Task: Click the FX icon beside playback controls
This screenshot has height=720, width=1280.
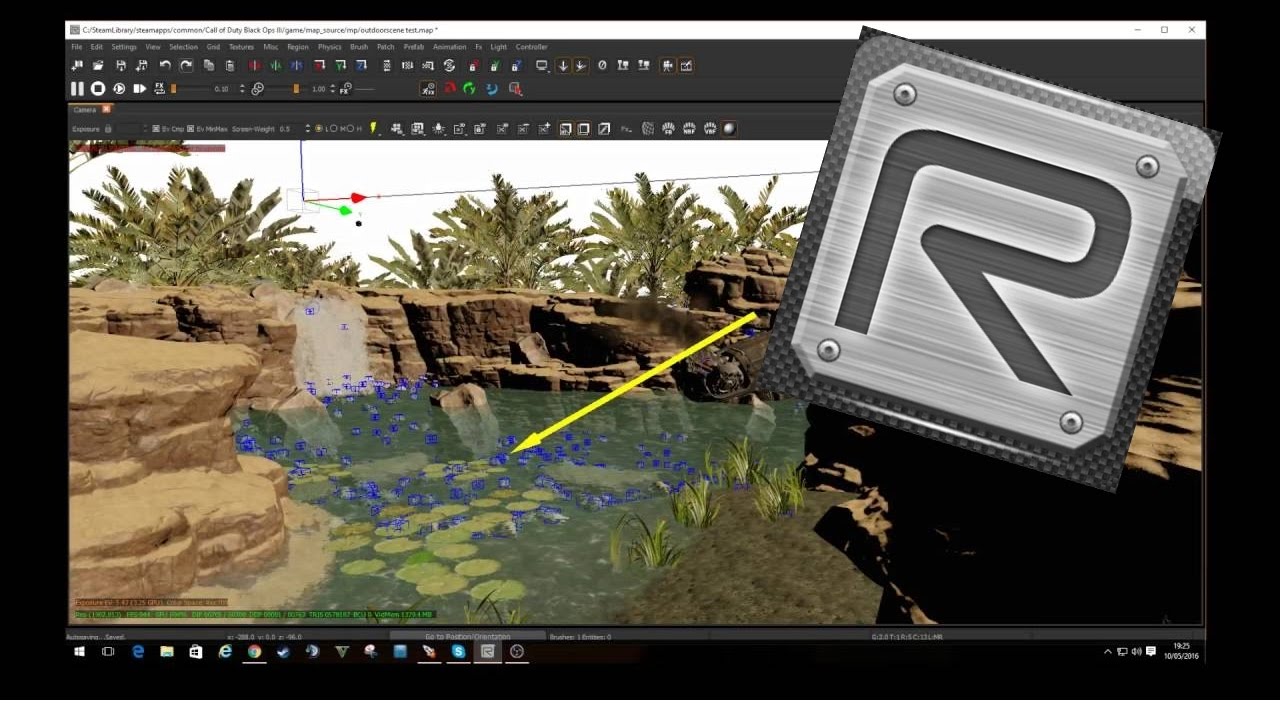Action: coord(159,89)
